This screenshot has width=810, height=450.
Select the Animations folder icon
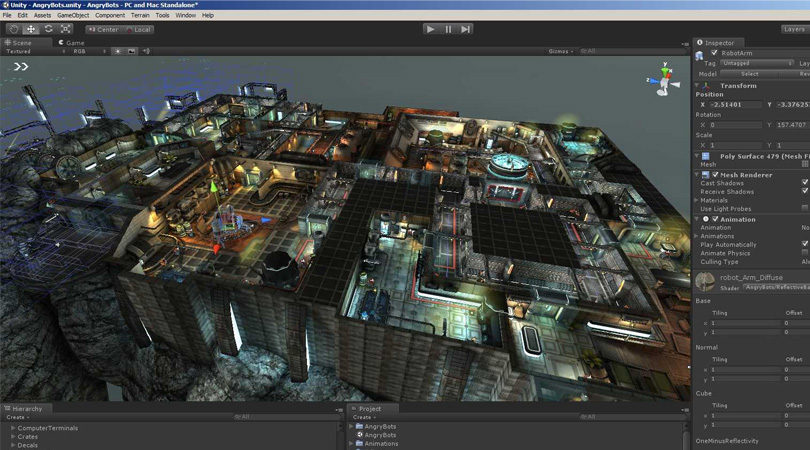(360, 443)
